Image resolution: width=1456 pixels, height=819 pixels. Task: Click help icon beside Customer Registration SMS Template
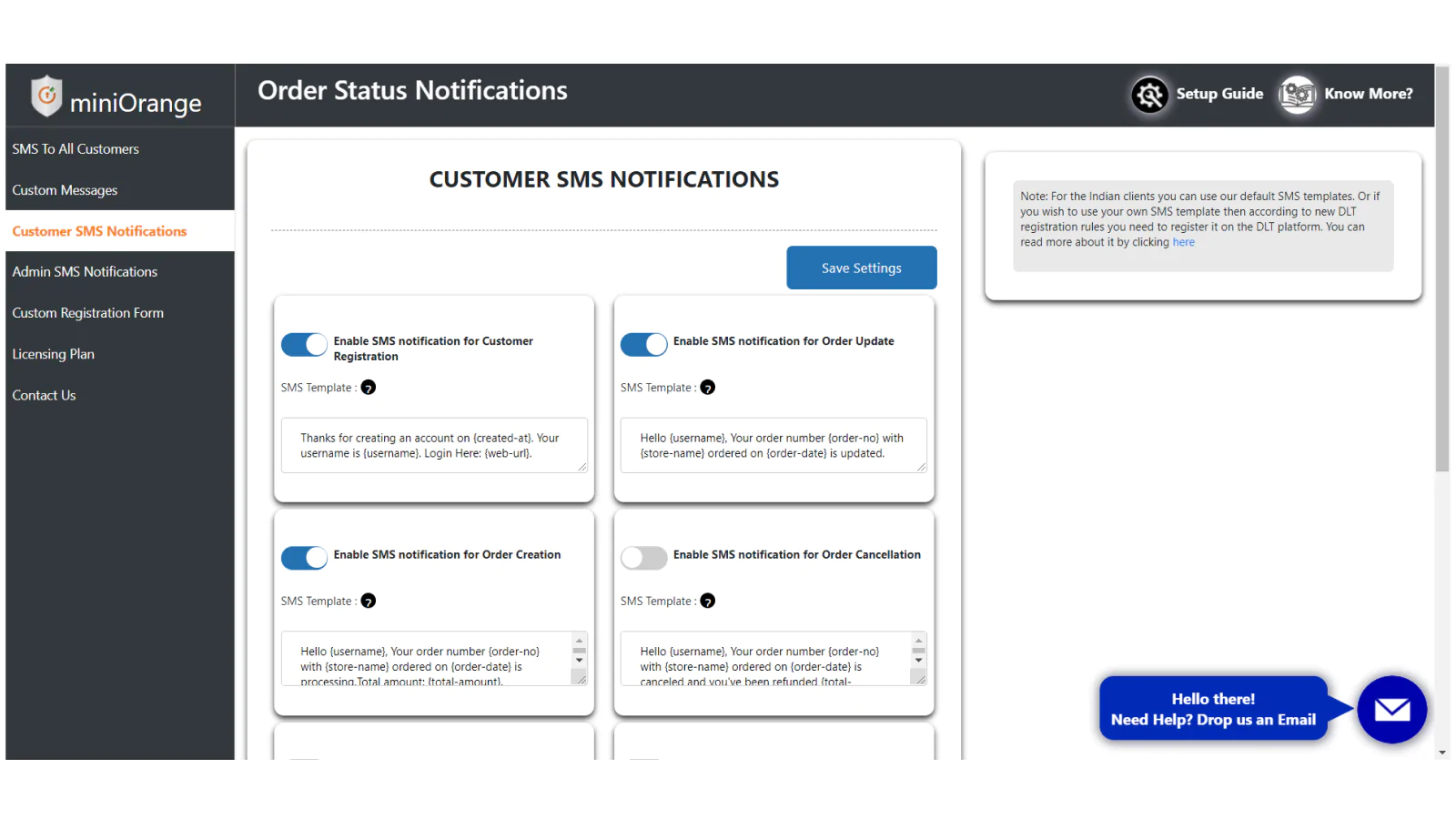369,388
